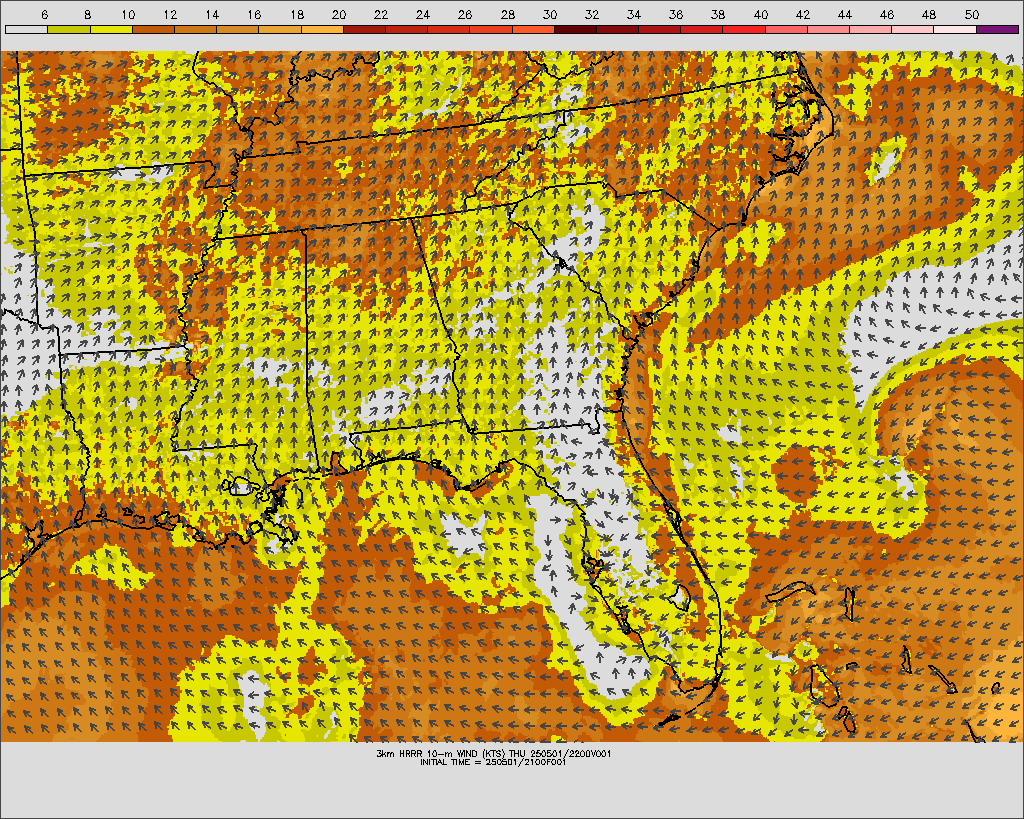Click the legend label "6"
Screen dimensions: 1024x819
(44, 14)
